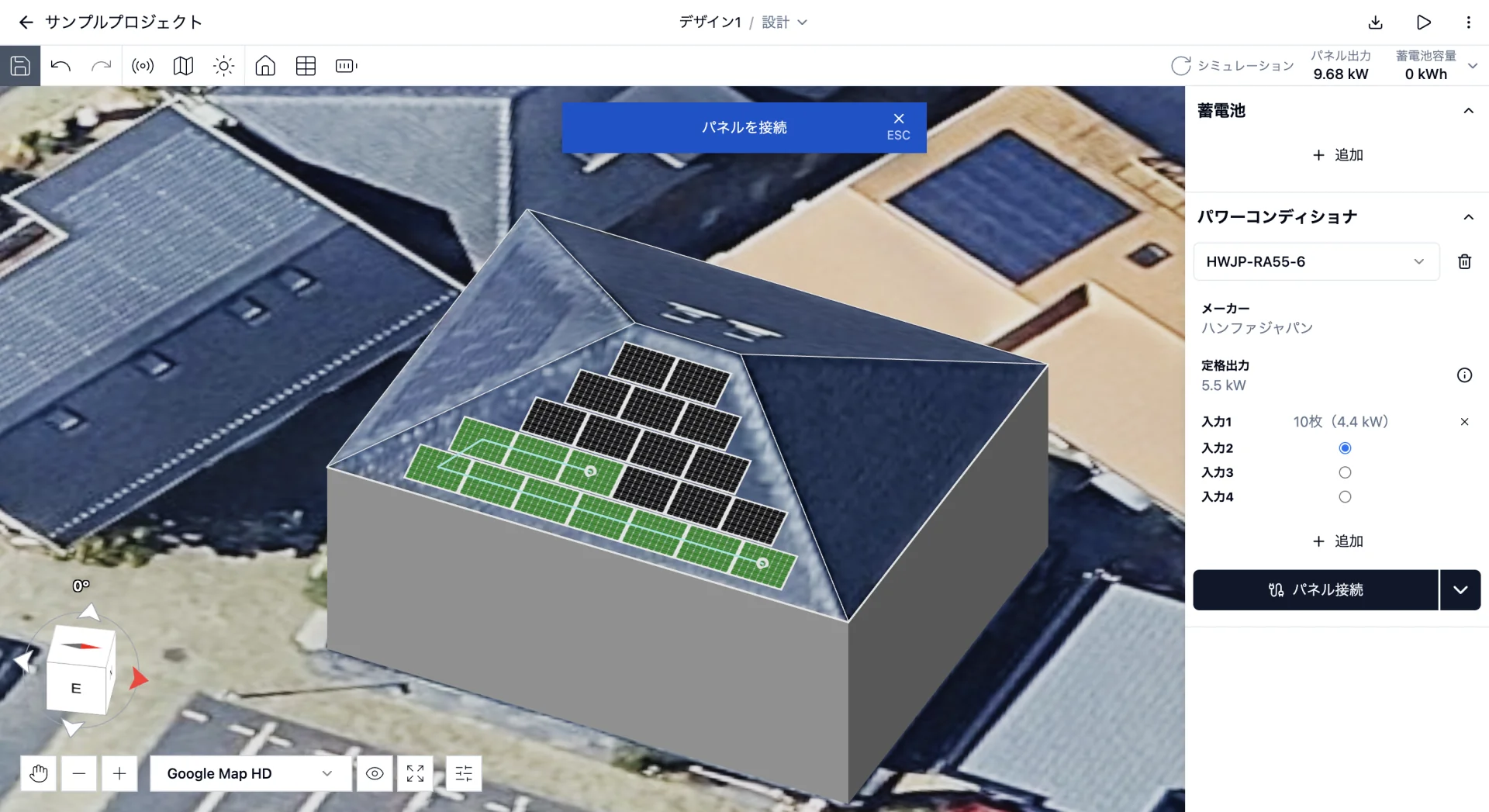This screenshot has height=812, width=1489.
Task: Open the Google Map HD layer dropdown
Action: pyautogui.click(x=250, y=773)
